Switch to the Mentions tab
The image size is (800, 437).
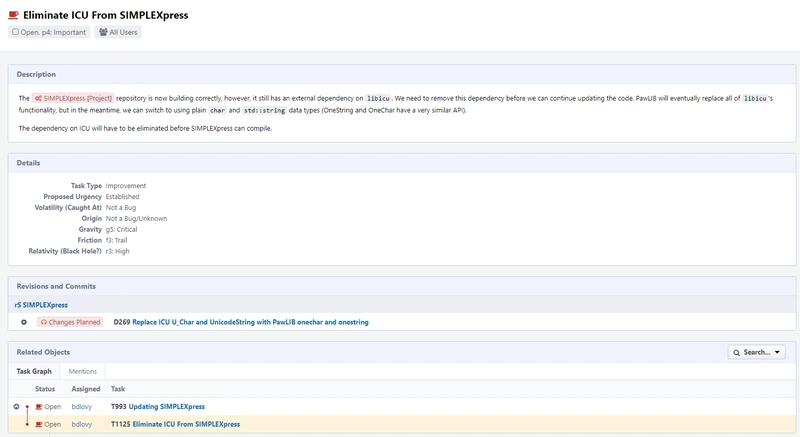point(82,371)
